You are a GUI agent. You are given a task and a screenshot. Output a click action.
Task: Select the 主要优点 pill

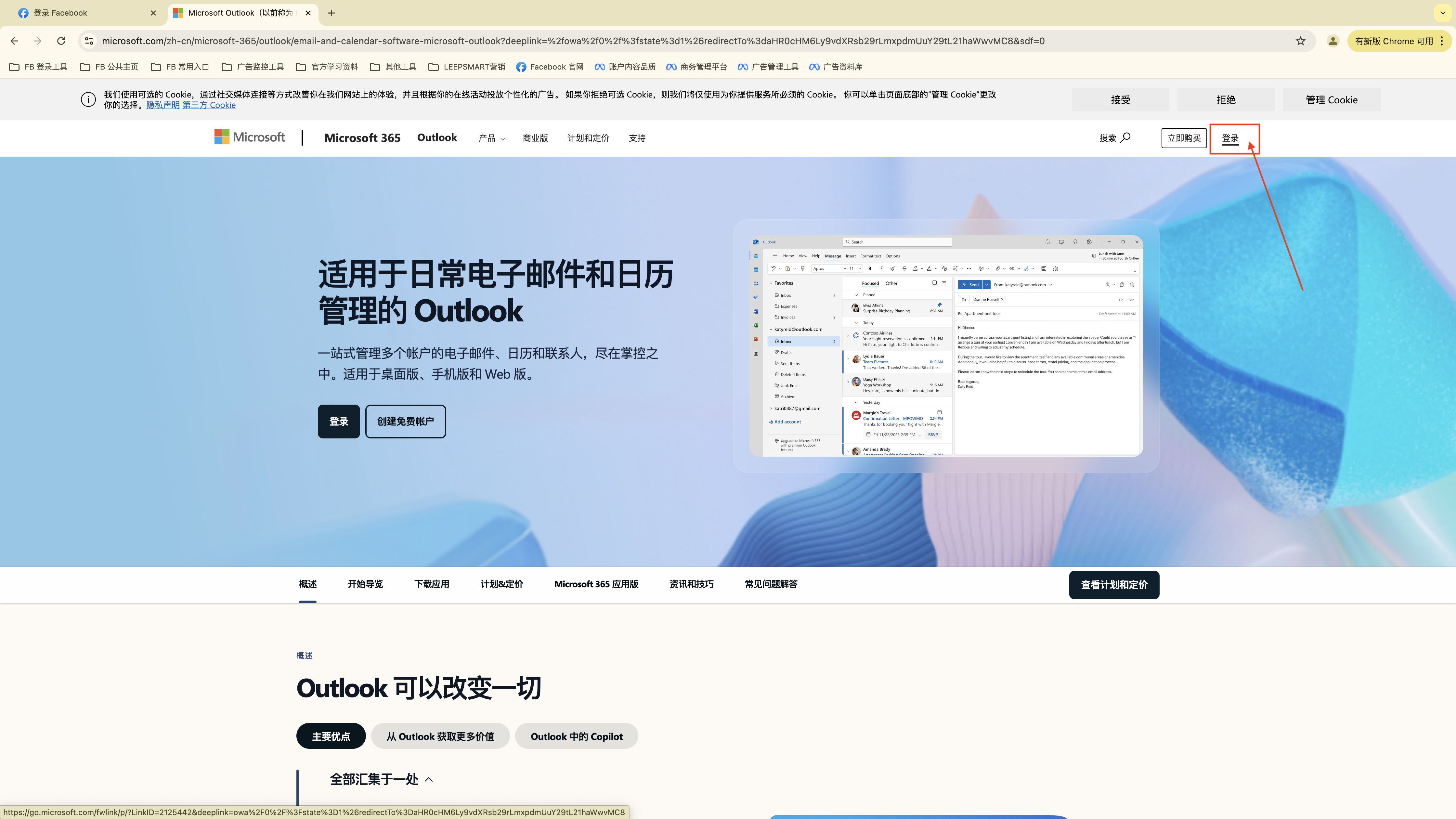pos(331,736)
